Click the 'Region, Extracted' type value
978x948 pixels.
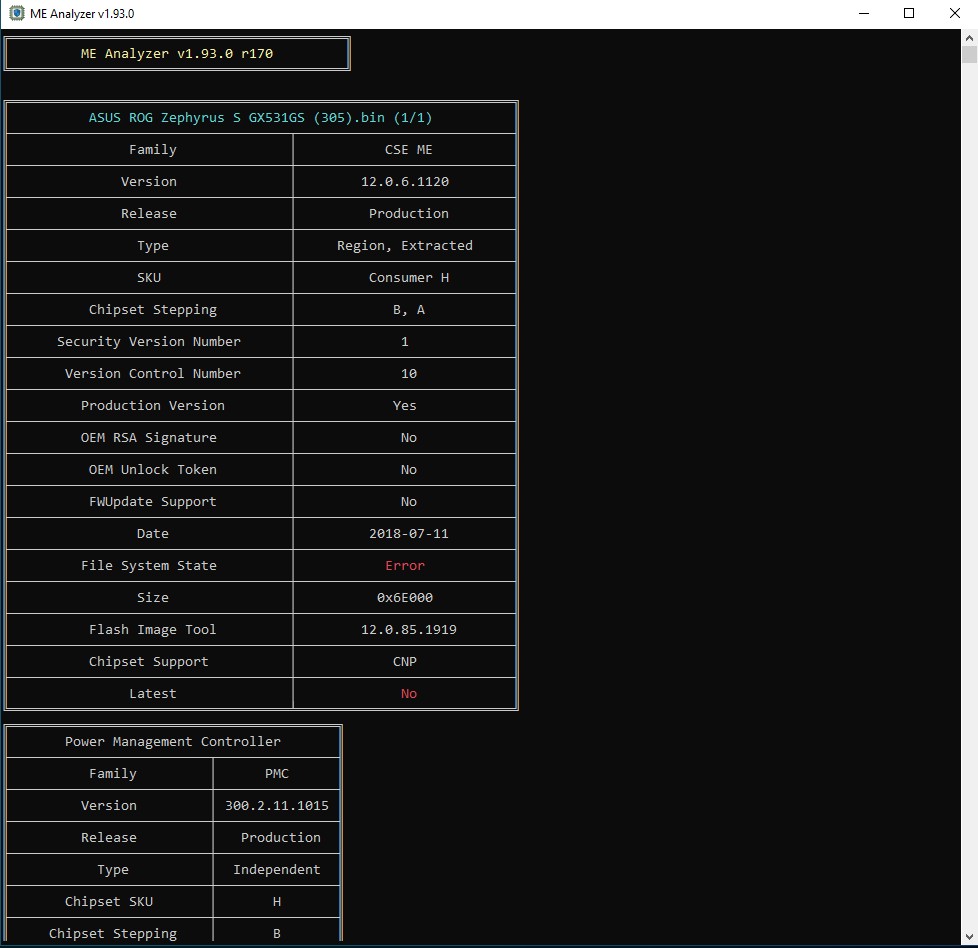pos(405,246)
